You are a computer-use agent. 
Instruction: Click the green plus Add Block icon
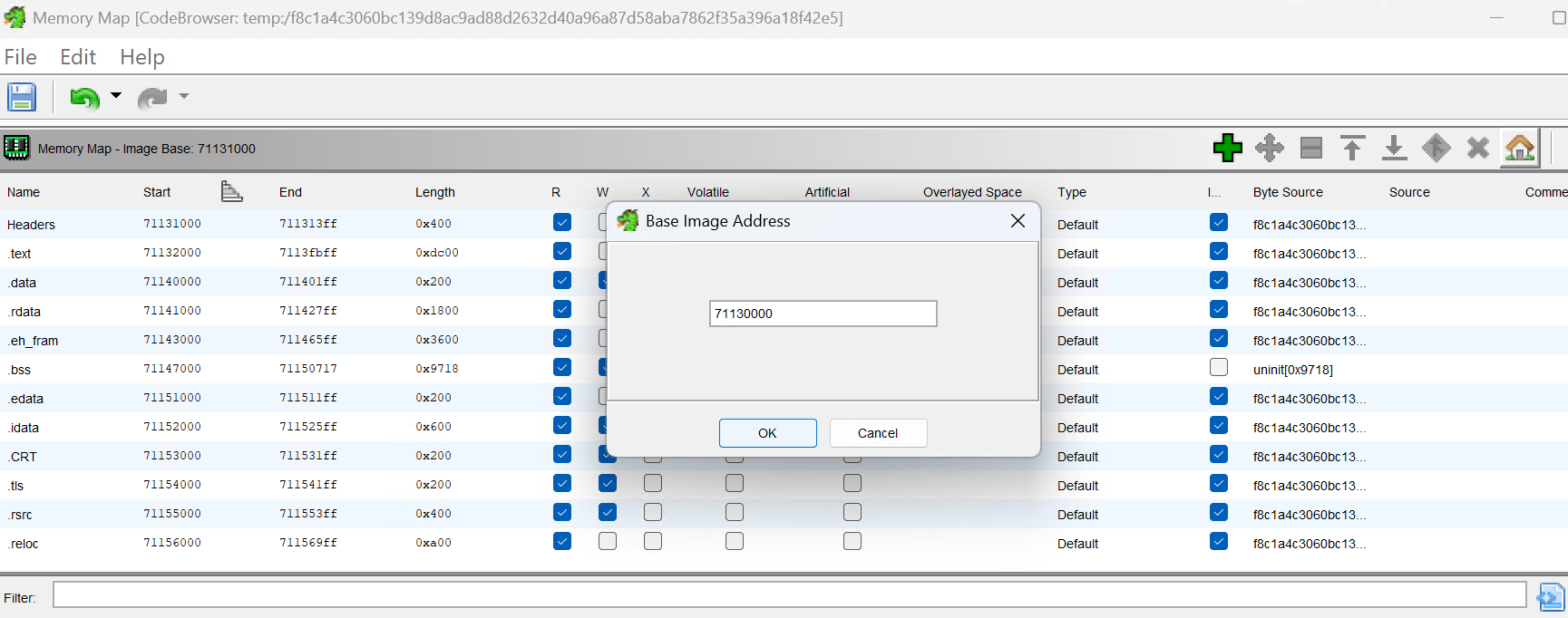(x=1227, y=148)
